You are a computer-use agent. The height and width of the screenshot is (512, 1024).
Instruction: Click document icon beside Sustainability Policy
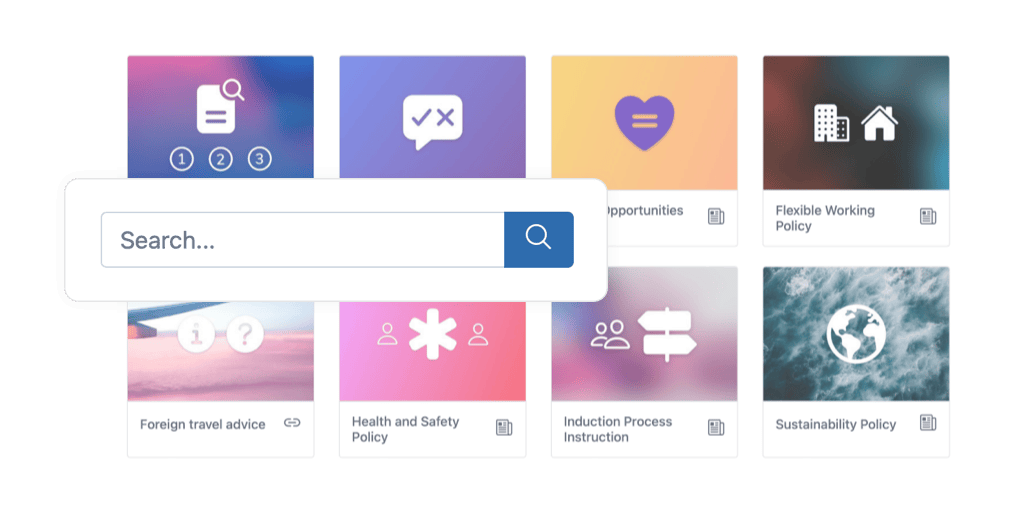[x=928, y=423]
